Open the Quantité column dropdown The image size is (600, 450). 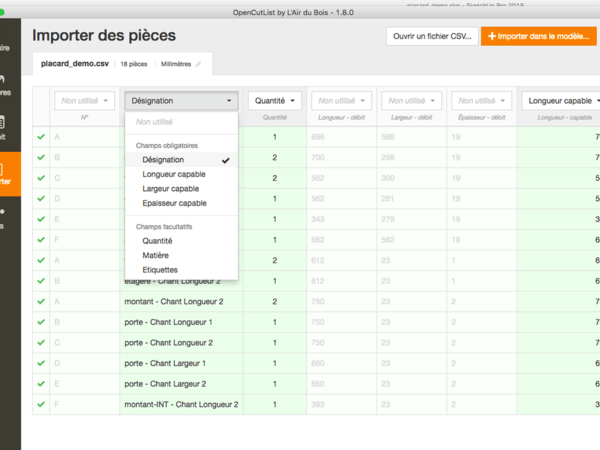pyautogui.click(x=275, y=101)
